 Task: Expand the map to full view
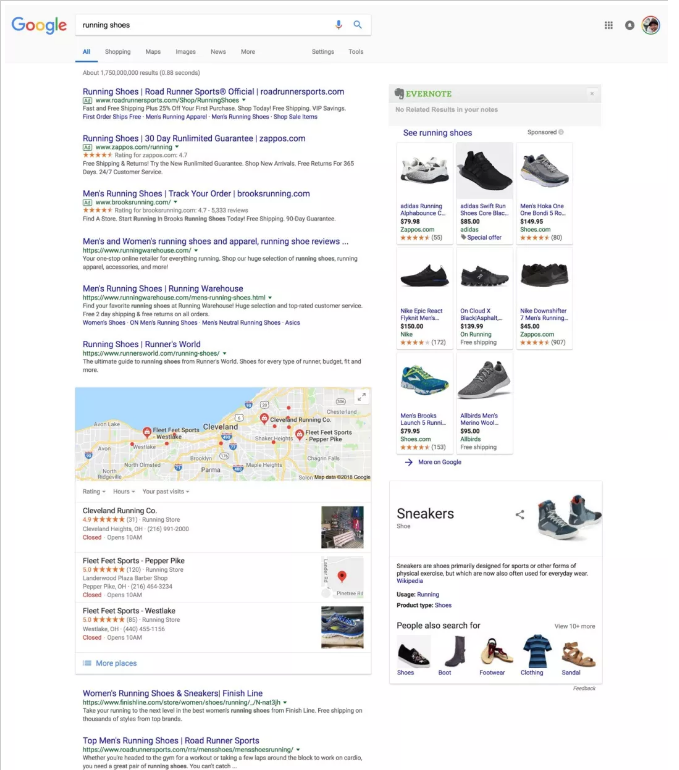361,397
